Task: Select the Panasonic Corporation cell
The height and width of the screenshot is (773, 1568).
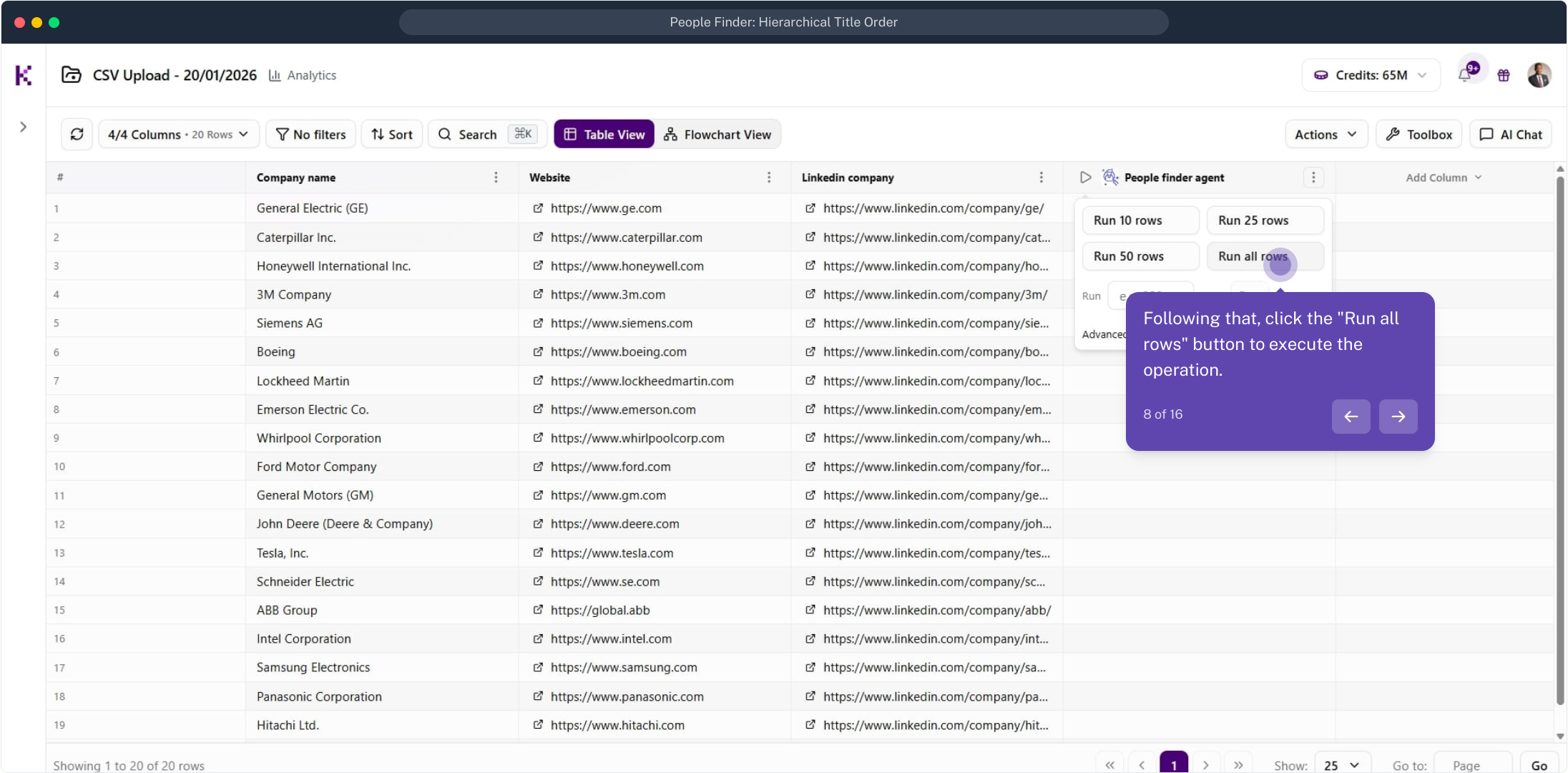Action: click(382, 696)
